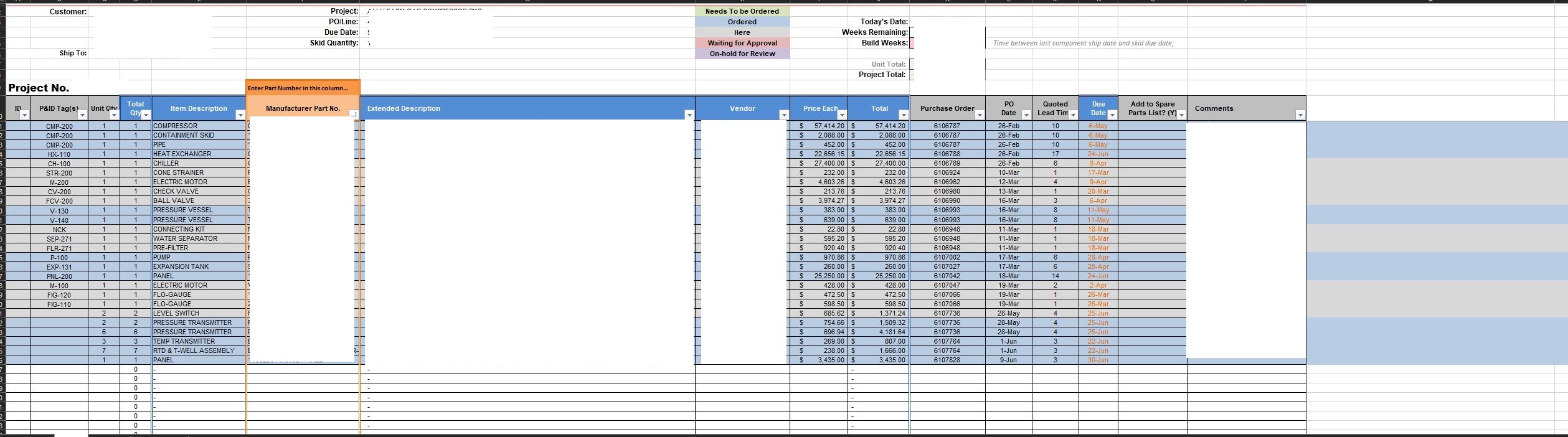Select the 'FCV-200' tag cell
The width and height of the screenshot is (1568, 437).
tap(59, 200)
